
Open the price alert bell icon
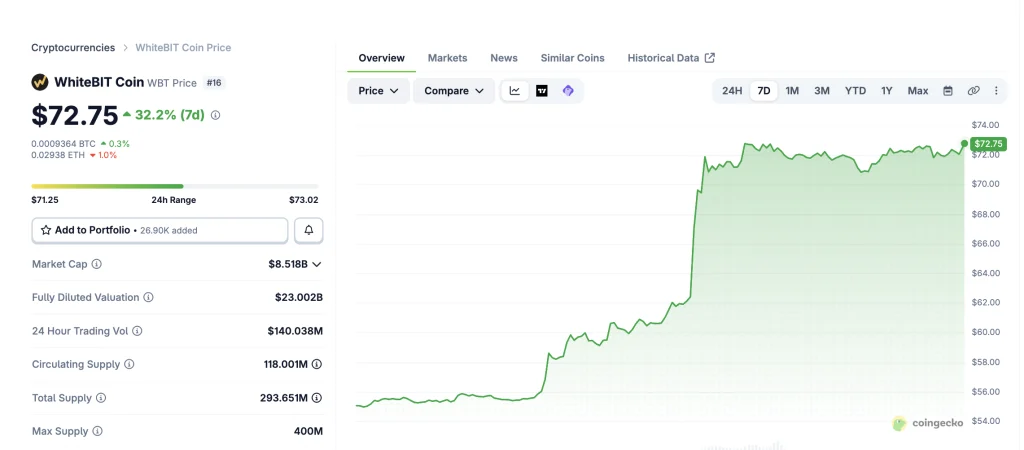tap(309, 230)
